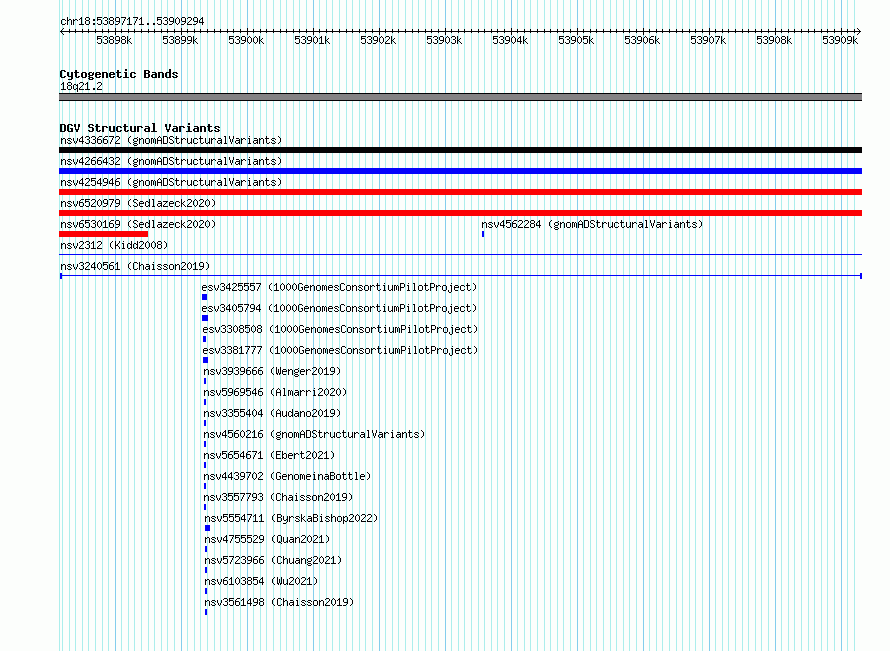Viewport: 890px width, 651px height.
Task: Select the nsv5554711 blue marker
Action: 207,528
